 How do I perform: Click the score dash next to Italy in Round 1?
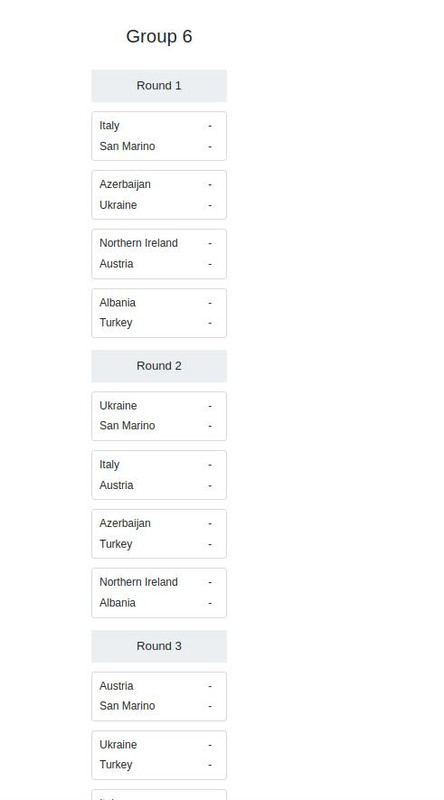click(210, 126)
